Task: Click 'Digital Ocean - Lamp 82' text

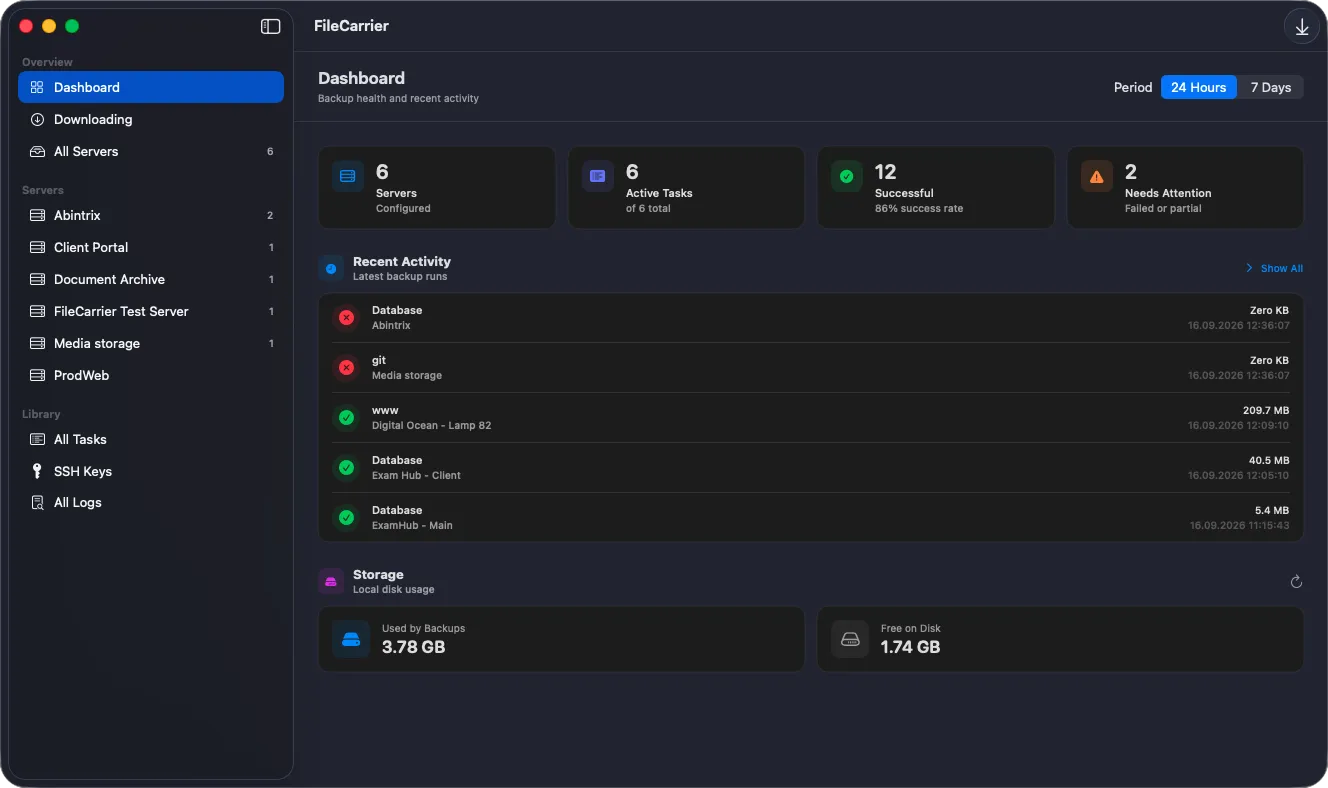Action: (431, 425)
